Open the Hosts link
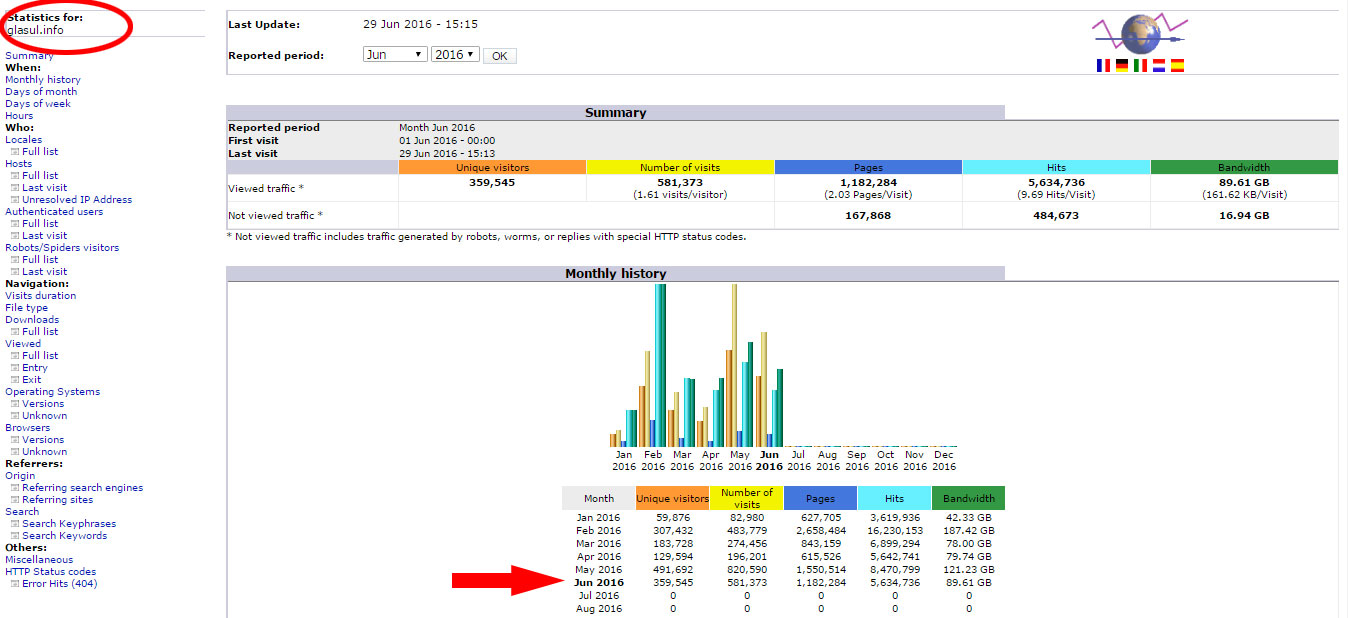This screenshot has height=618, width=1348. pyautogui.click(x=18, y=164)
